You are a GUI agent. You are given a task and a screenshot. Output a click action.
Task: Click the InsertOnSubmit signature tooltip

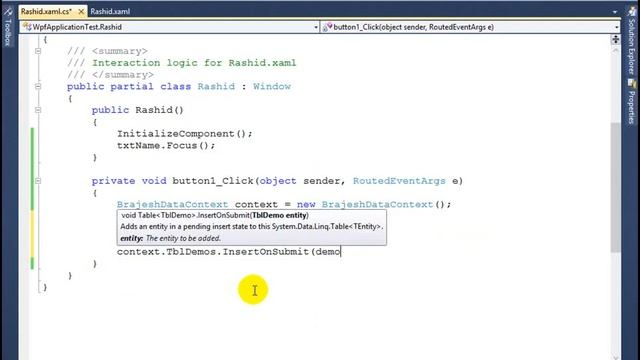click(x=252, y=227)
